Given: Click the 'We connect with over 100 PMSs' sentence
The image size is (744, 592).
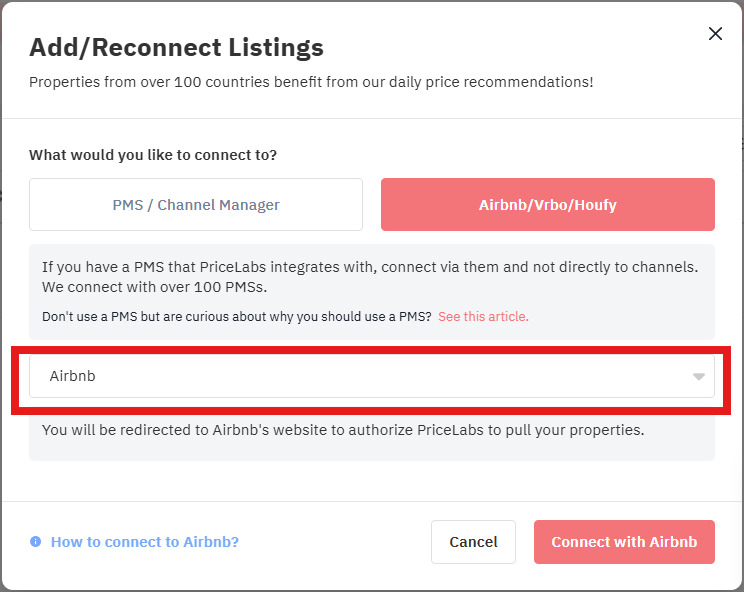Looking at the screenshot, I should [155, 287].
